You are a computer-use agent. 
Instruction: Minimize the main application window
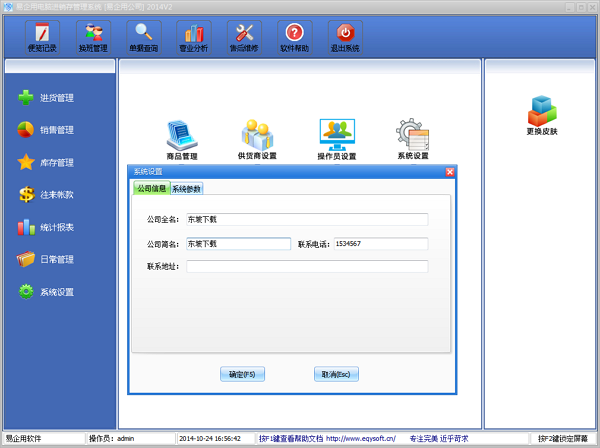(570, 7)
